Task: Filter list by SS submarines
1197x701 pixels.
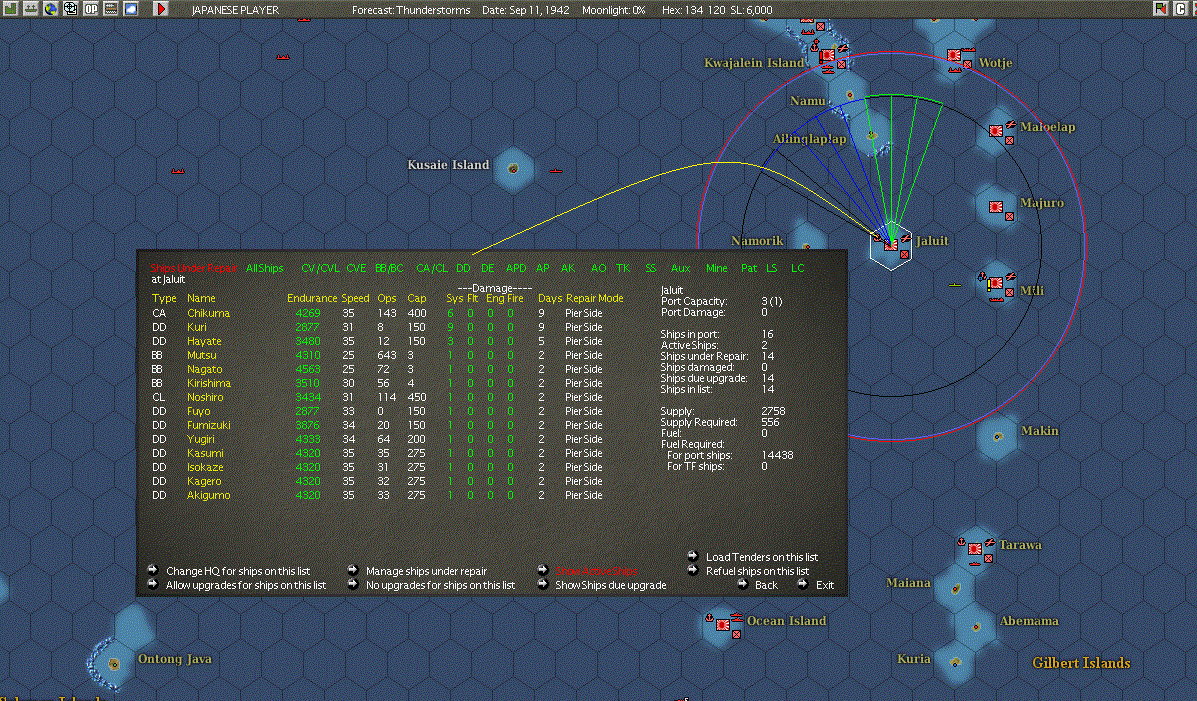Action: point(650,268)
